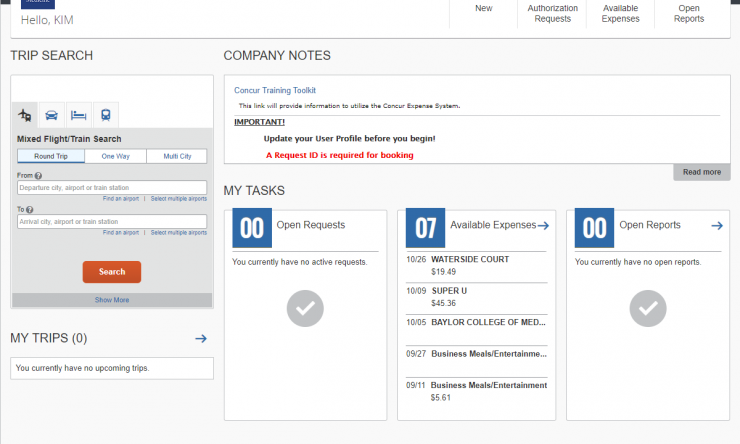Click the 00 Open Requests count tile
This screenshot has width=740, height=444.
[252, 228]
